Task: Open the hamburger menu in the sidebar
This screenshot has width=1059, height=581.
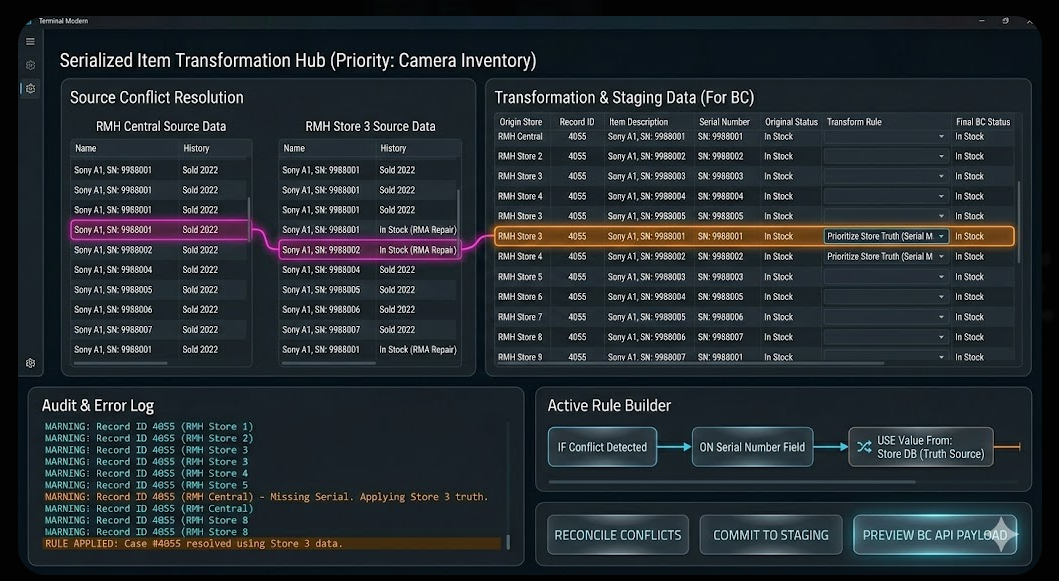Action: (x=30, y=41)
